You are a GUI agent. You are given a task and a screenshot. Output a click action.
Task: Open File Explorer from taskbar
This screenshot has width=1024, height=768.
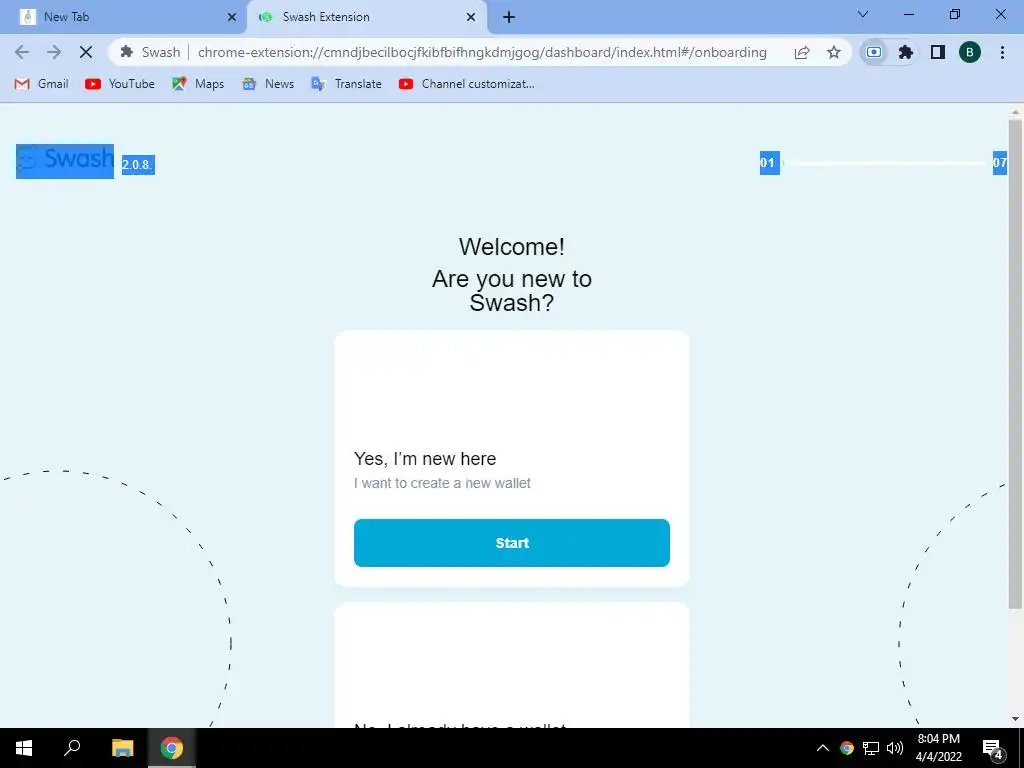point(122,748)
